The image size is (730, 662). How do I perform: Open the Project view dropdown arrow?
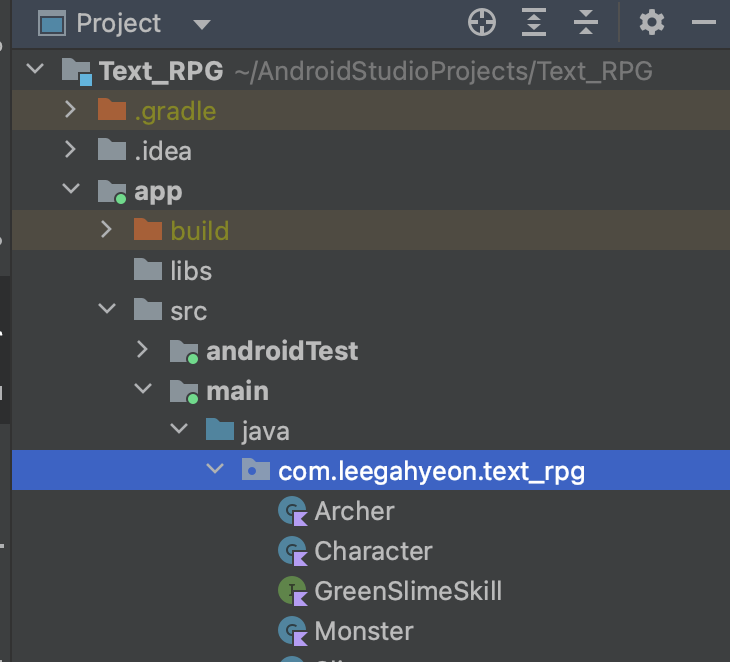(202, 24)
